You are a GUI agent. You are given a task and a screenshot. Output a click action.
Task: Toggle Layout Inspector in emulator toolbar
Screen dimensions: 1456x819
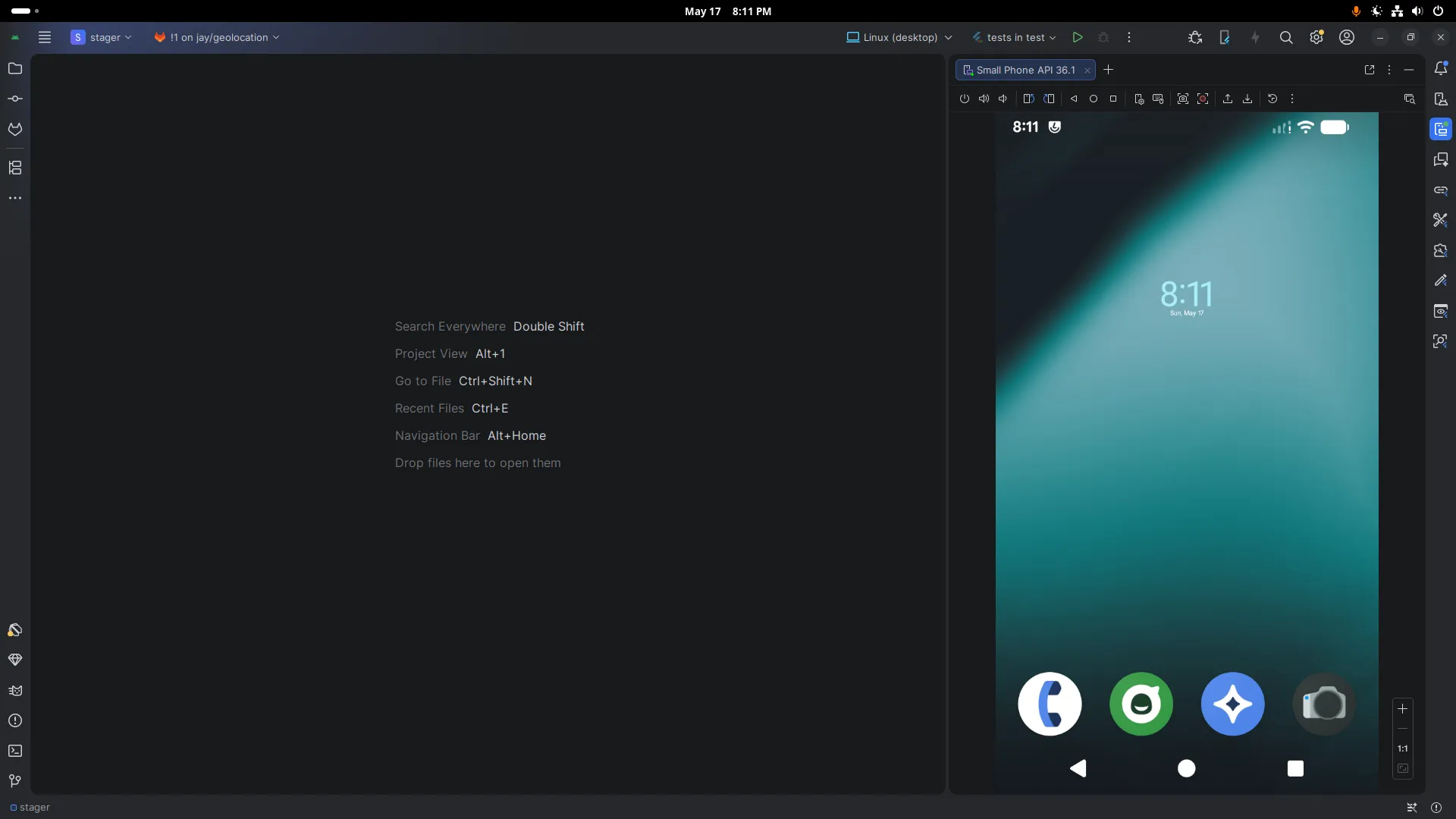tap(1410, 99)
